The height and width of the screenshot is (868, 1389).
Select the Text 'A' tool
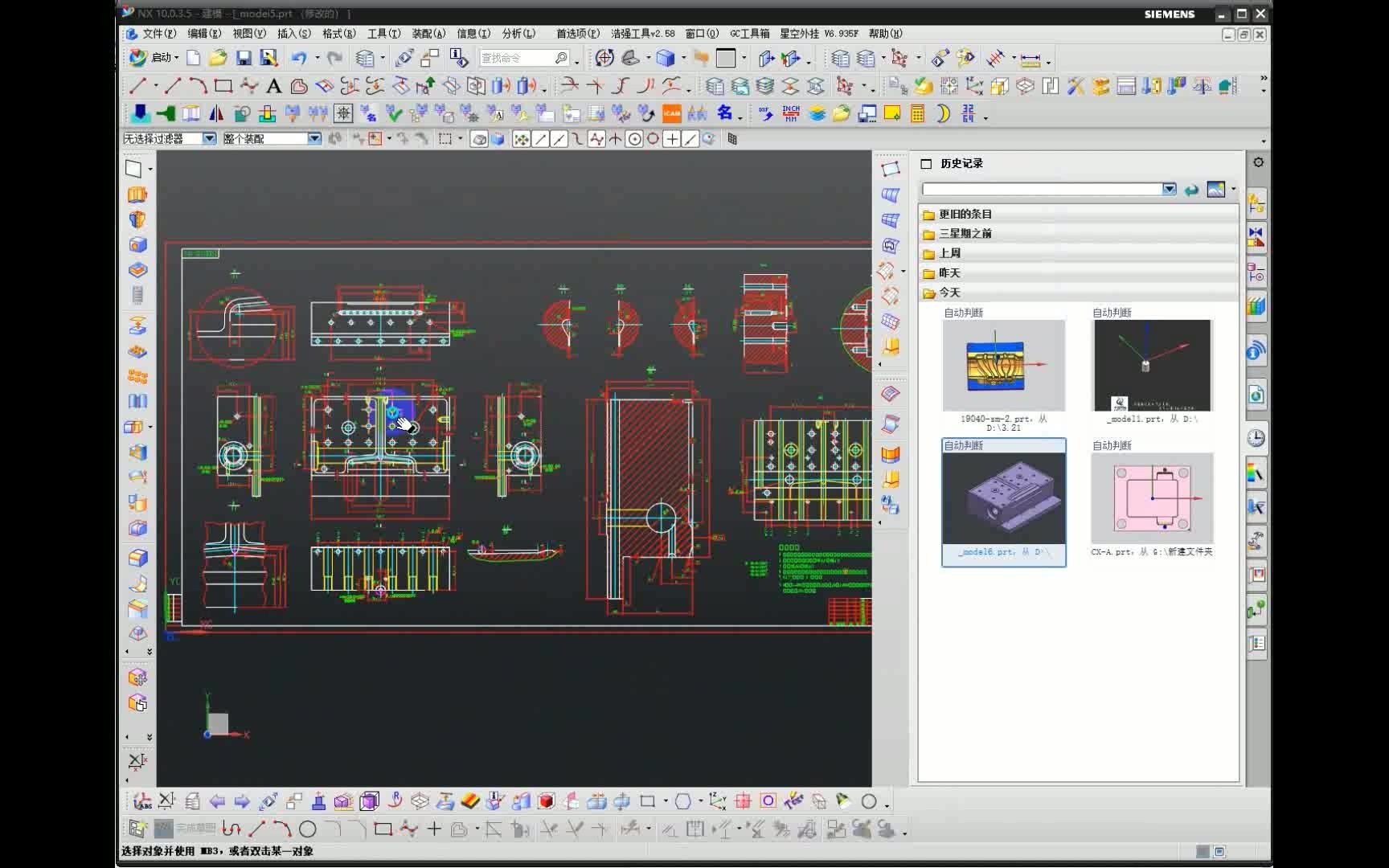273,86
